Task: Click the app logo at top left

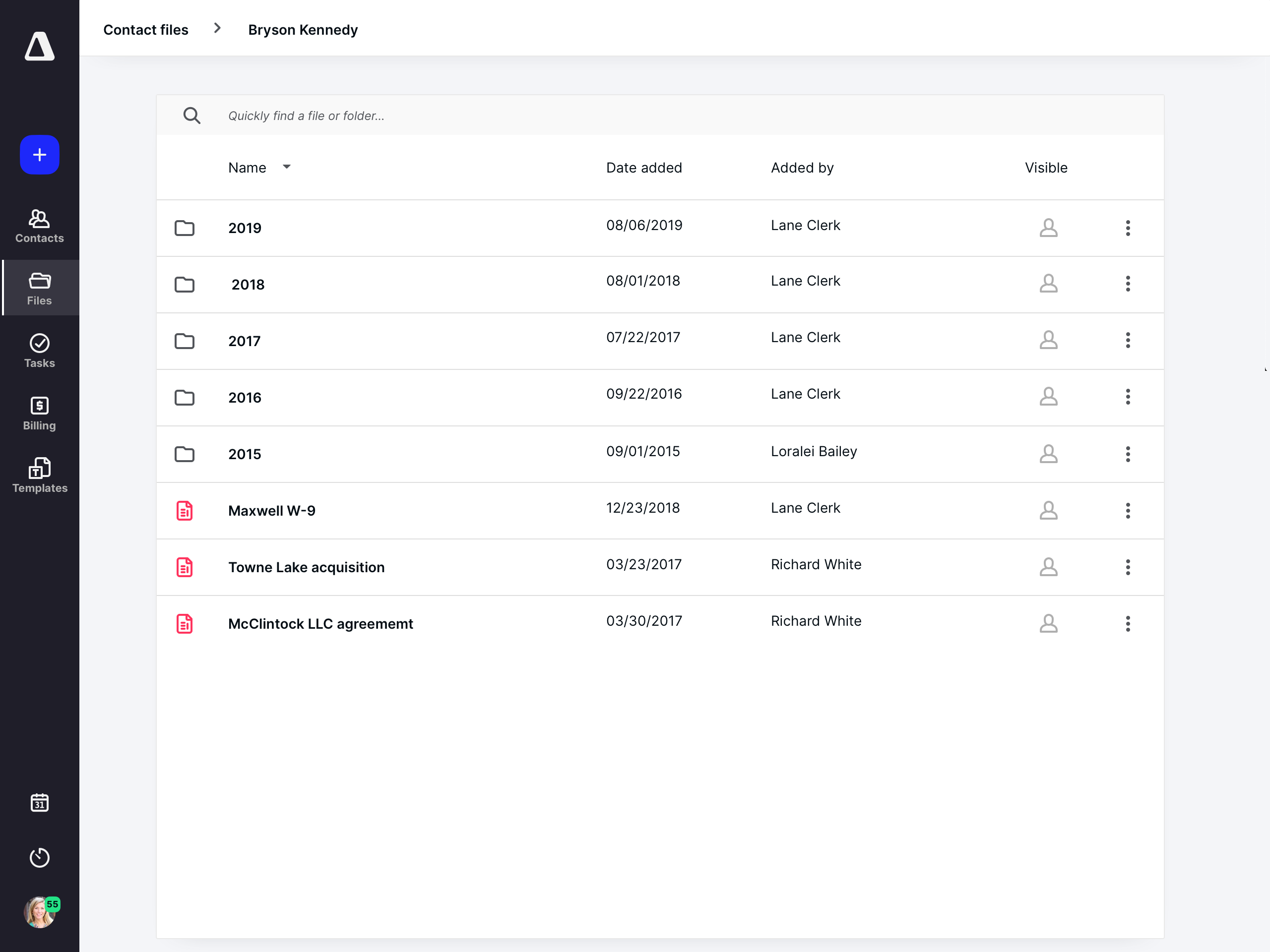Action: [x=40, y=47]
